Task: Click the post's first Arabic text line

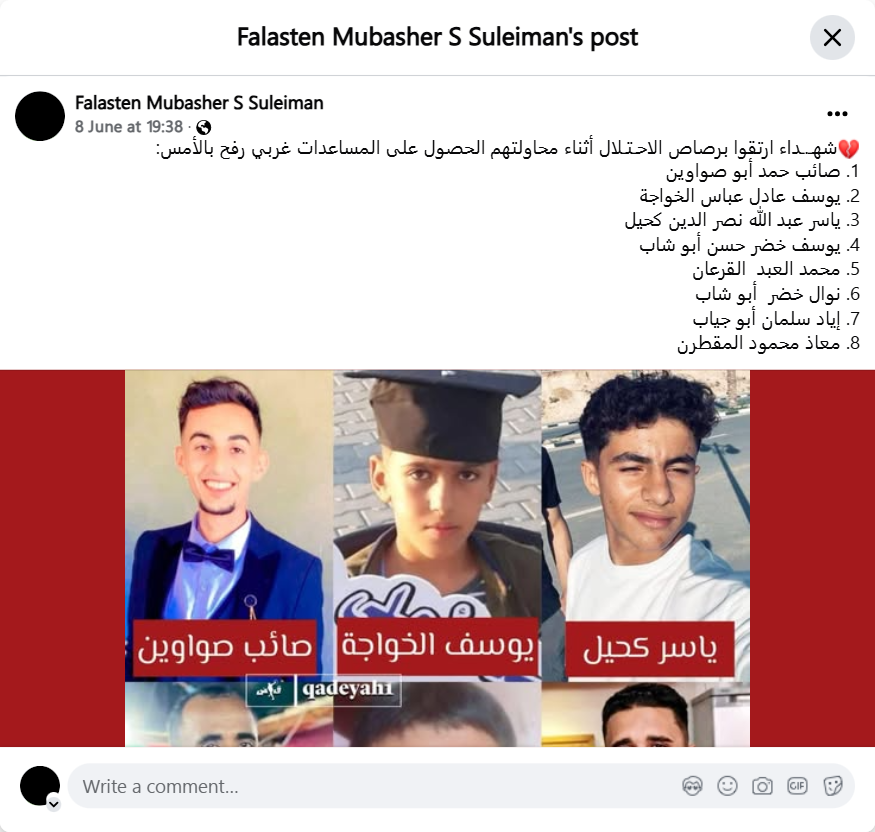Action: tap(508, 149)
